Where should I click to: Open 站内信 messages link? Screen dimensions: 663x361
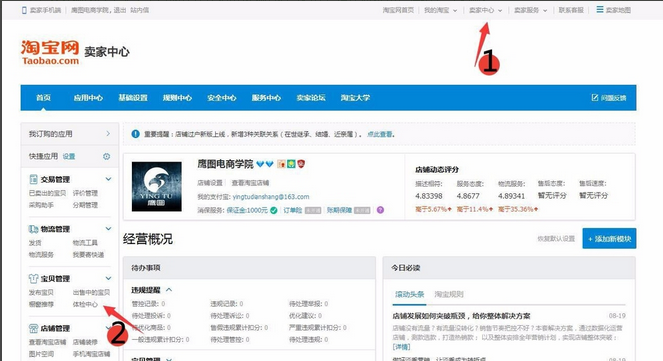click(x=139, y=10)
